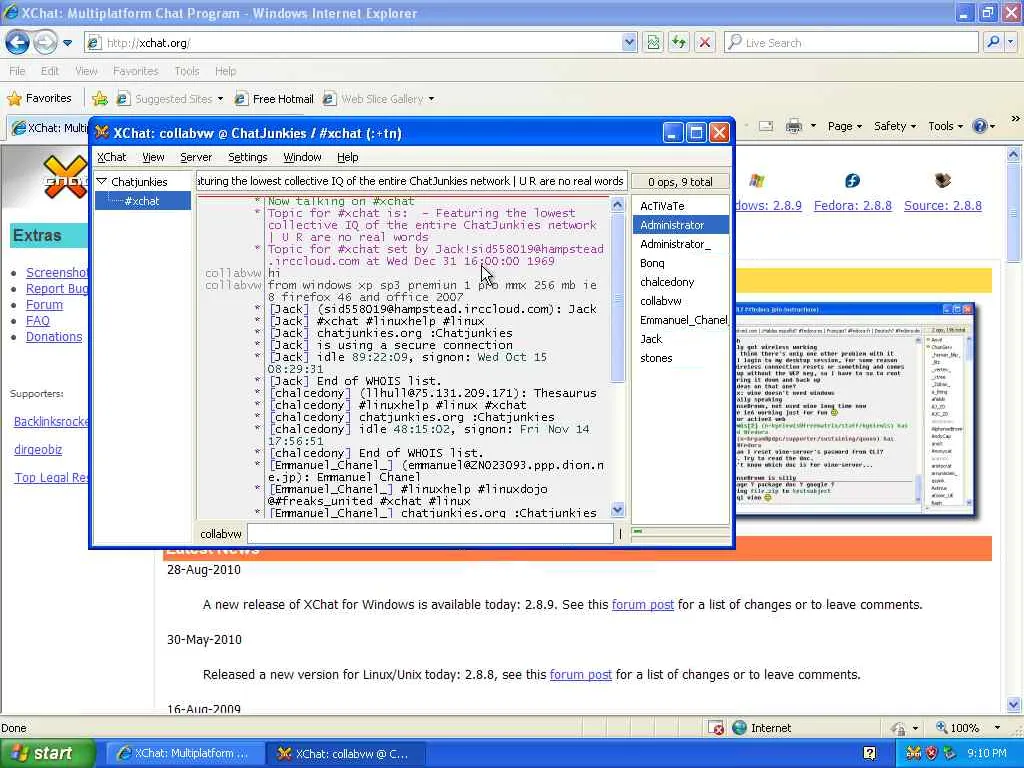Click the Fedora: 2.8.8 download link
This screenshot has width=1024, height=768.
[x=852, y=206]
